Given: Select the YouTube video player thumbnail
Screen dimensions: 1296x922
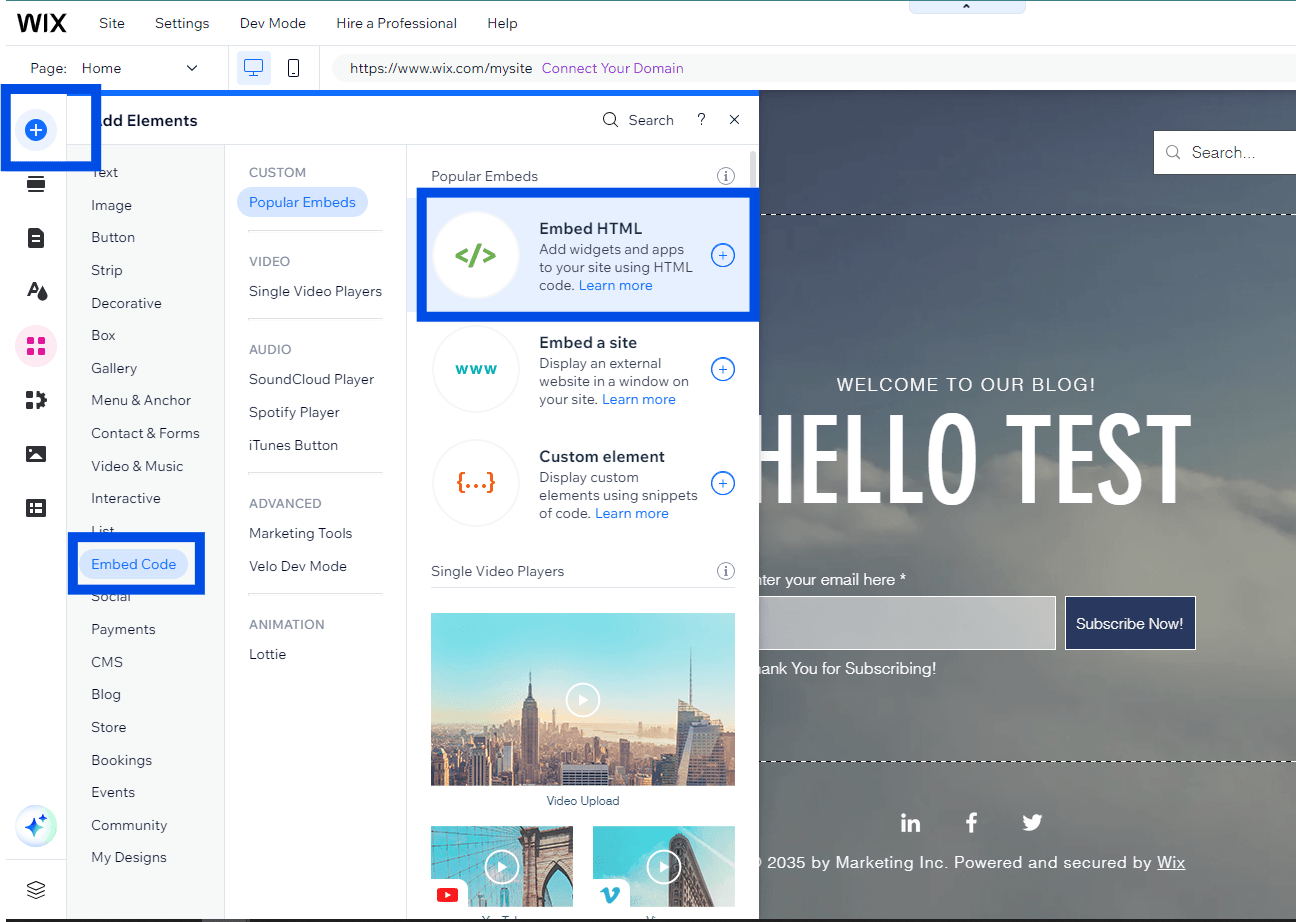Looking at the screenshot, I should point(502,866).
